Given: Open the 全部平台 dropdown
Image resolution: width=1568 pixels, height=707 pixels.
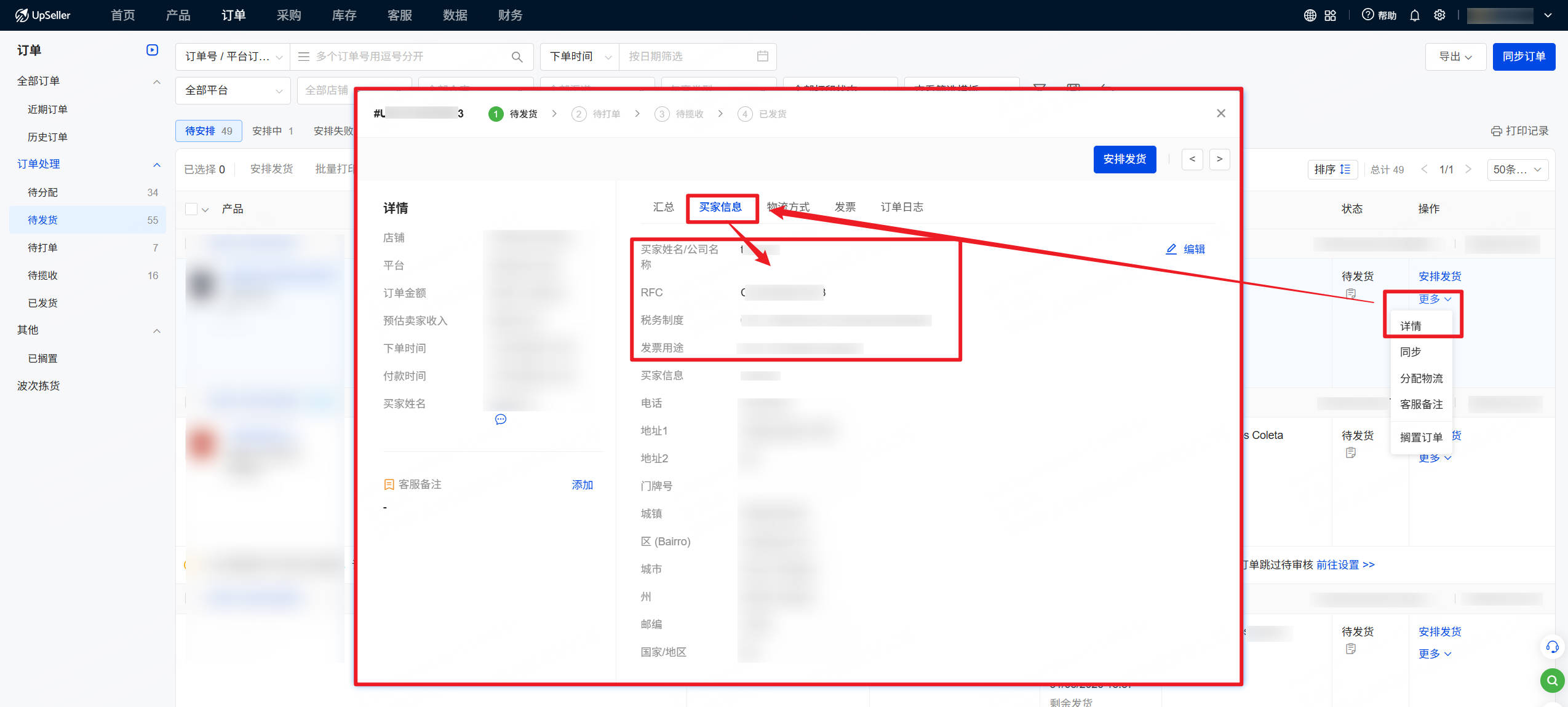Looking at the screenshot, I should pos(233,90).
